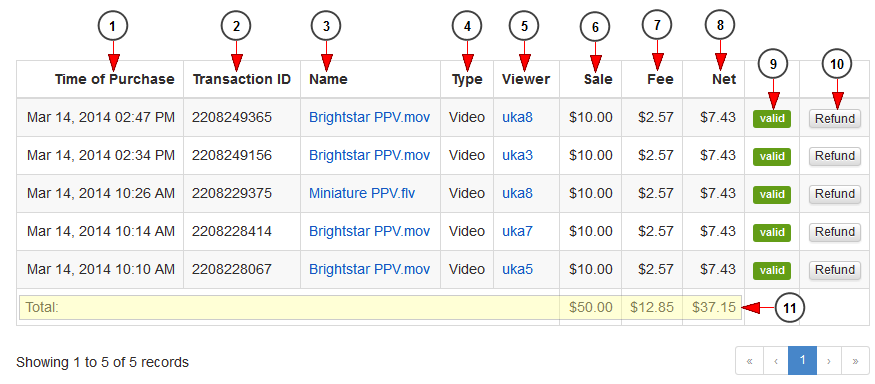Sort by the Sale column header
This screenshot has height=384, width=875.
click(x=598, y=80)
